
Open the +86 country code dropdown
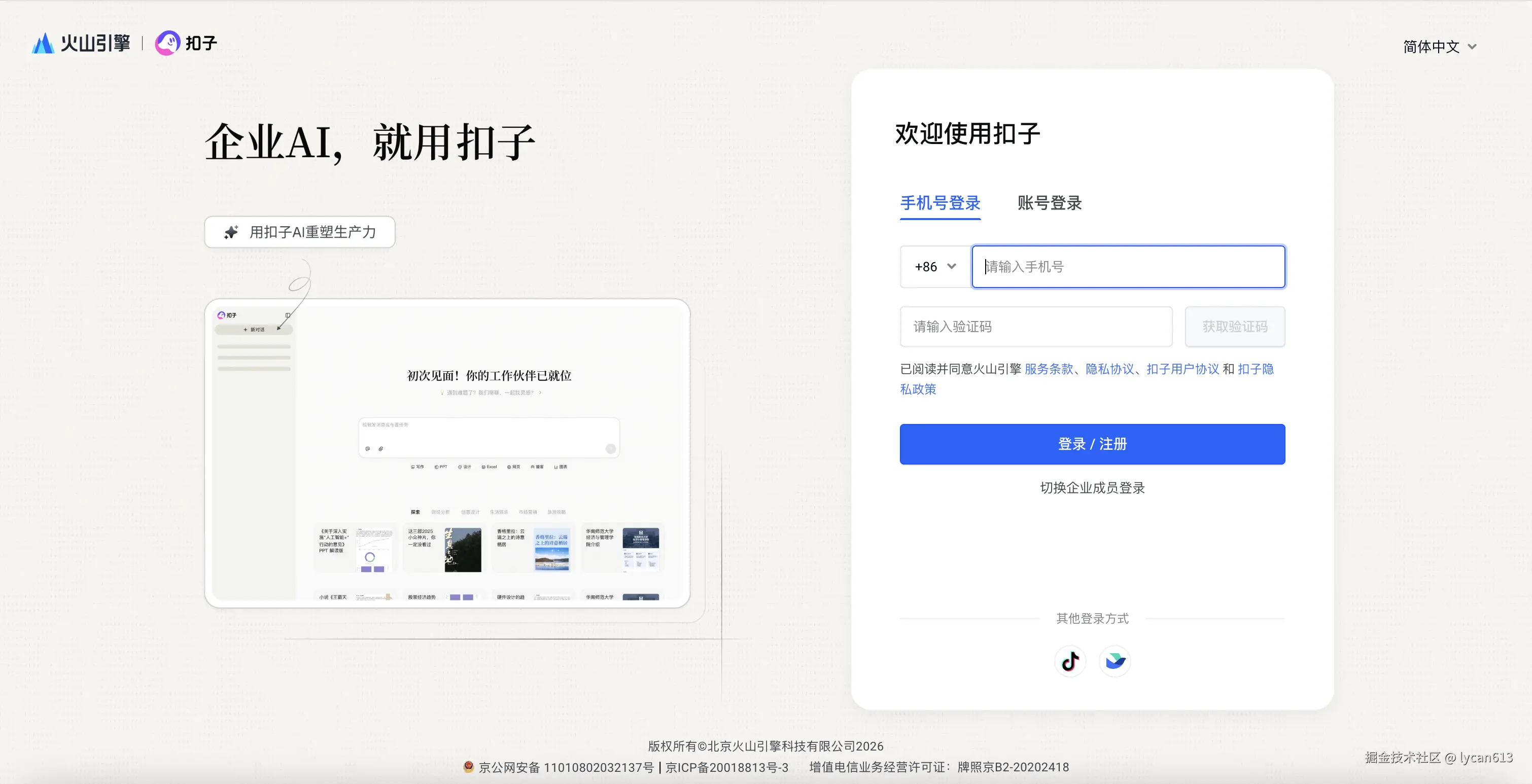pos(935,267)
